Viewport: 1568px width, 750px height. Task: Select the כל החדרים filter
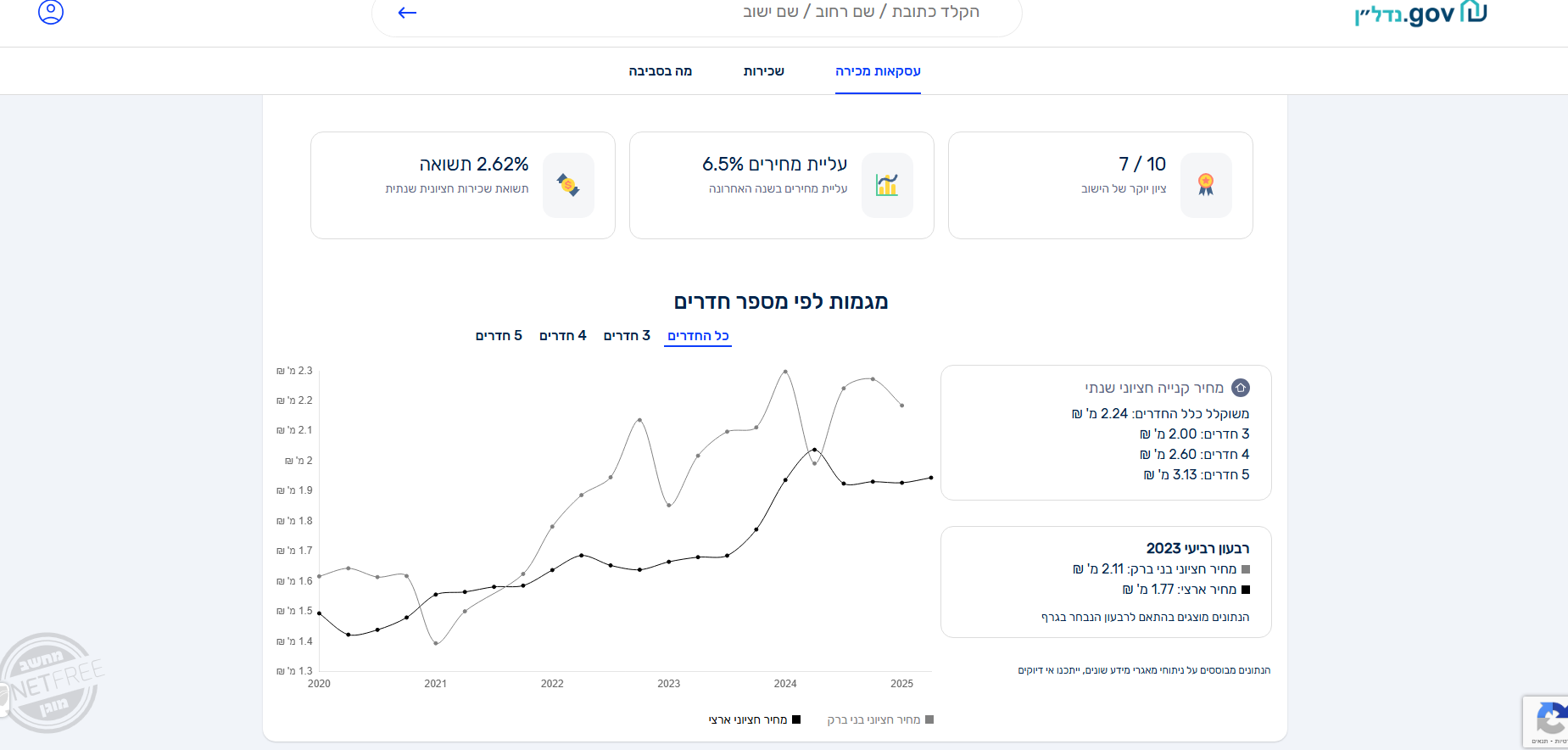(x=698, y=336)
